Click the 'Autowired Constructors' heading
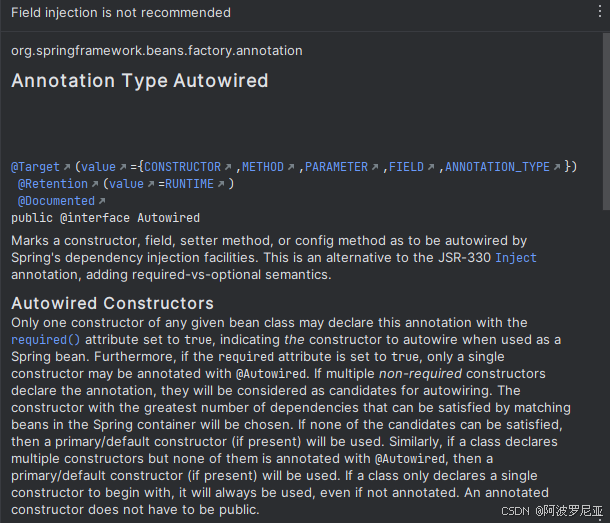Image resolution: width=610 pixels, height=523 pixels. (x=112, y=303)
